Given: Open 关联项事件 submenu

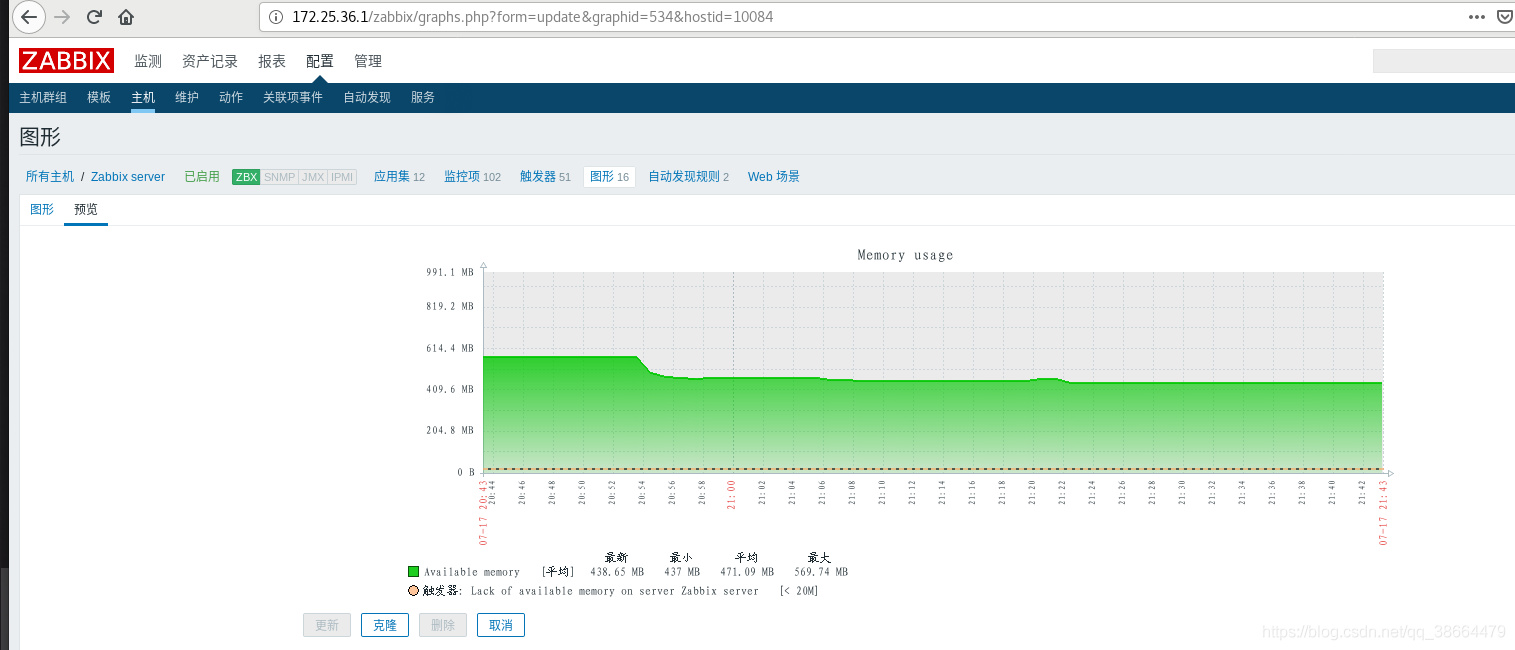Looking at the screenshot, I should pos(293,97).
